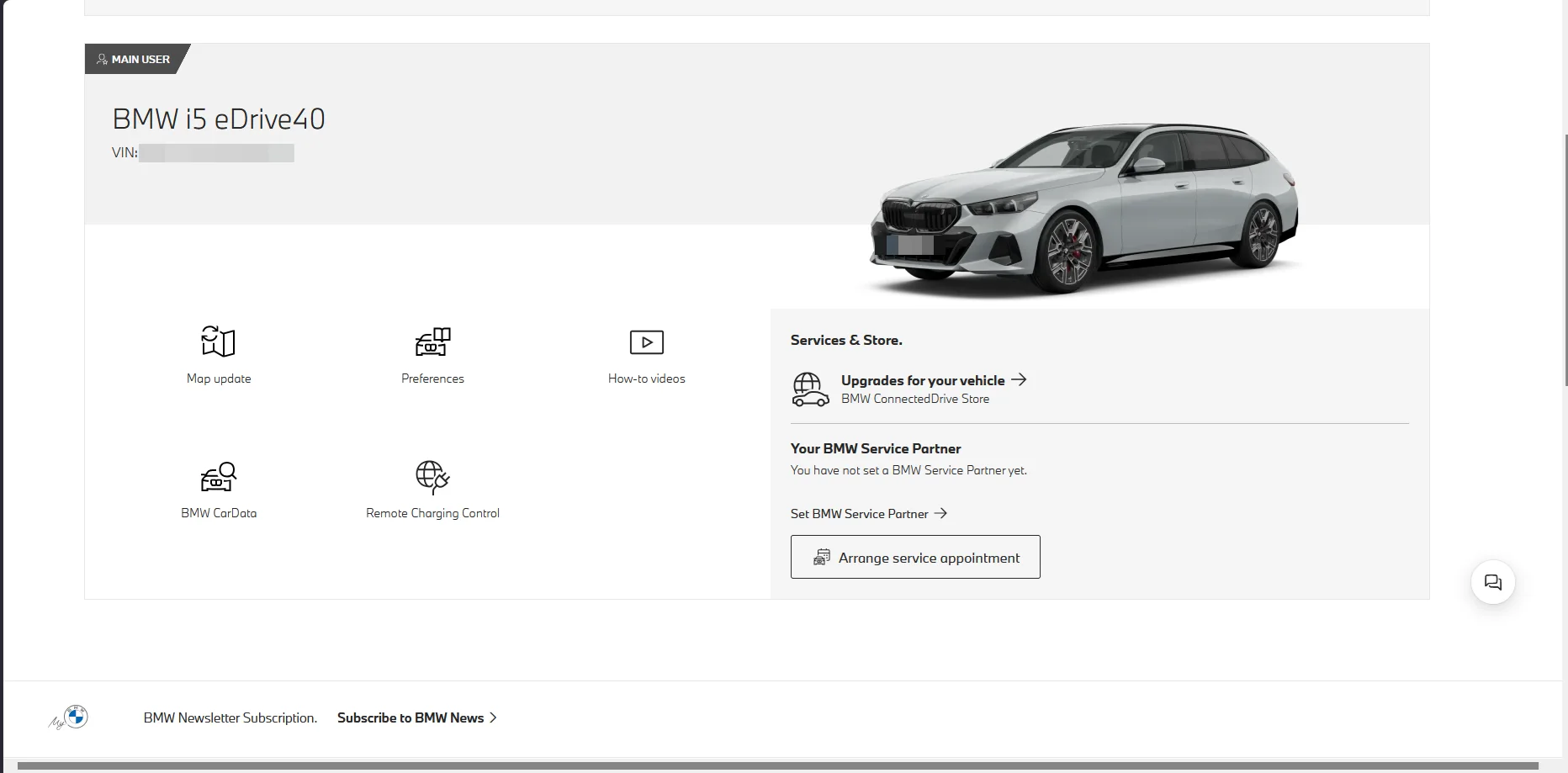Open the Map update icon
Image resolution: width=1568 pixels, height=773 pixels.
tap(219, 341)
